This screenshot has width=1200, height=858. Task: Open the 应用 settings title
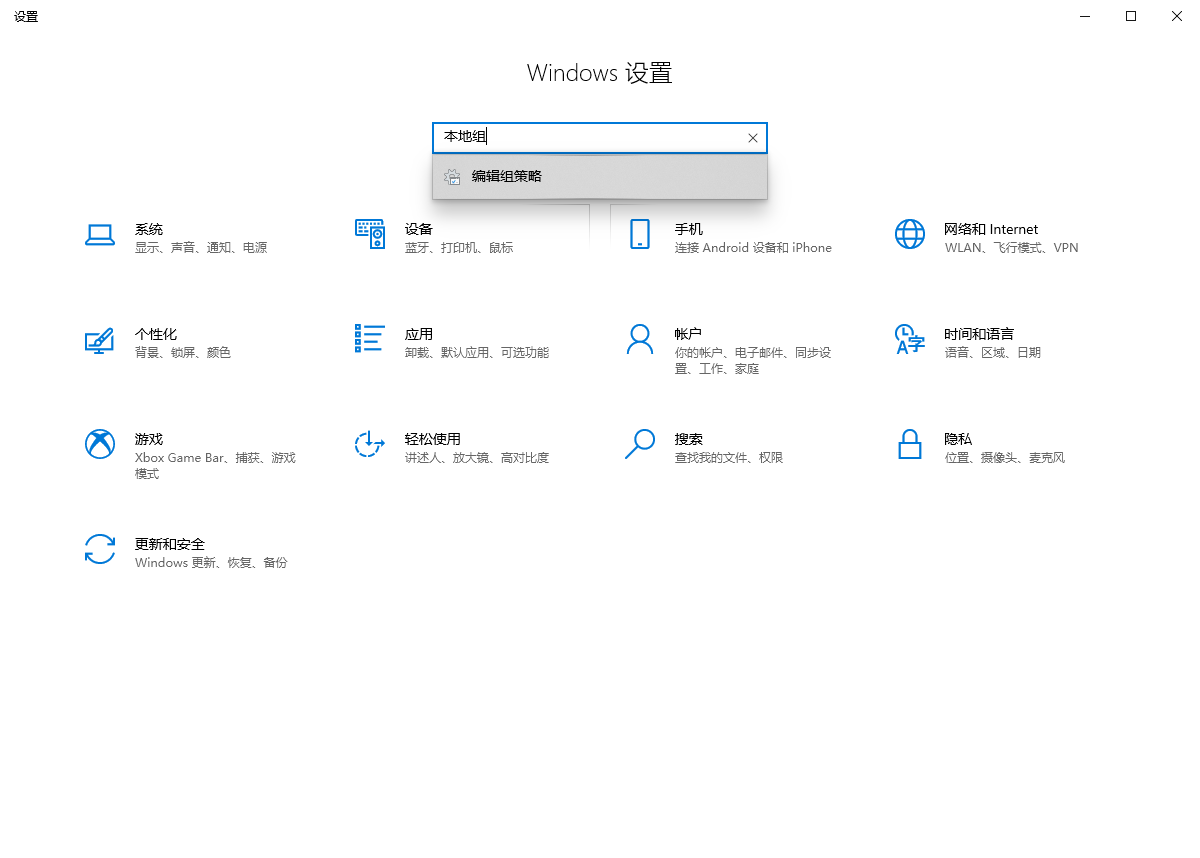click(419, 334)
